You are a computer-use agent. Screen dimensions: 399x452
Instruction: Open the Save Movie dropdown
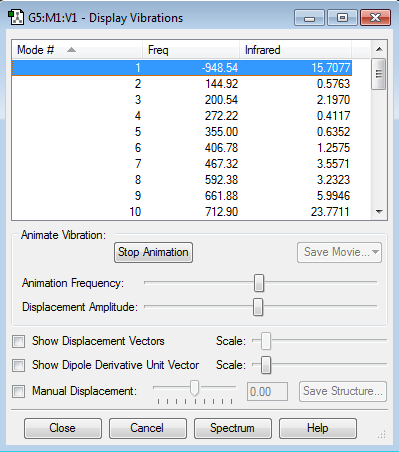coord(339,252)
